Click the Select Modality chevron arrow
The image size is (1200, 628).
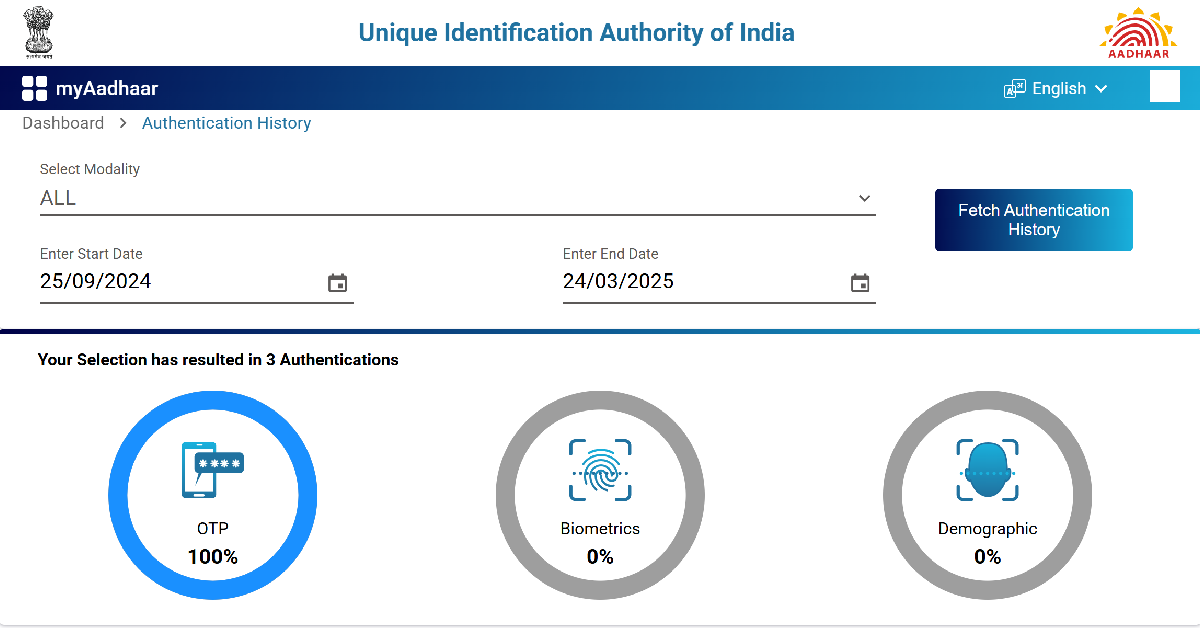(865, 198)
